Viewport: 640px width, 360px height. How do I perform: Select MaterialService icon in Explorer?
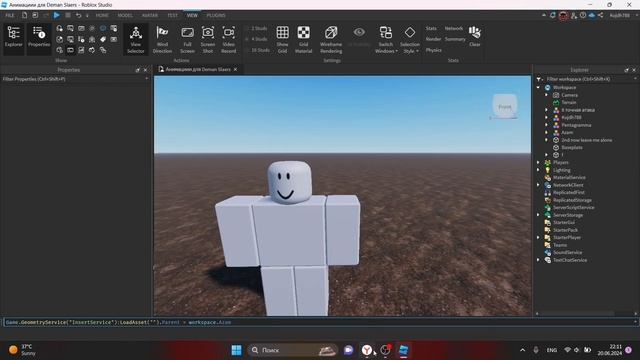point(548,178)
